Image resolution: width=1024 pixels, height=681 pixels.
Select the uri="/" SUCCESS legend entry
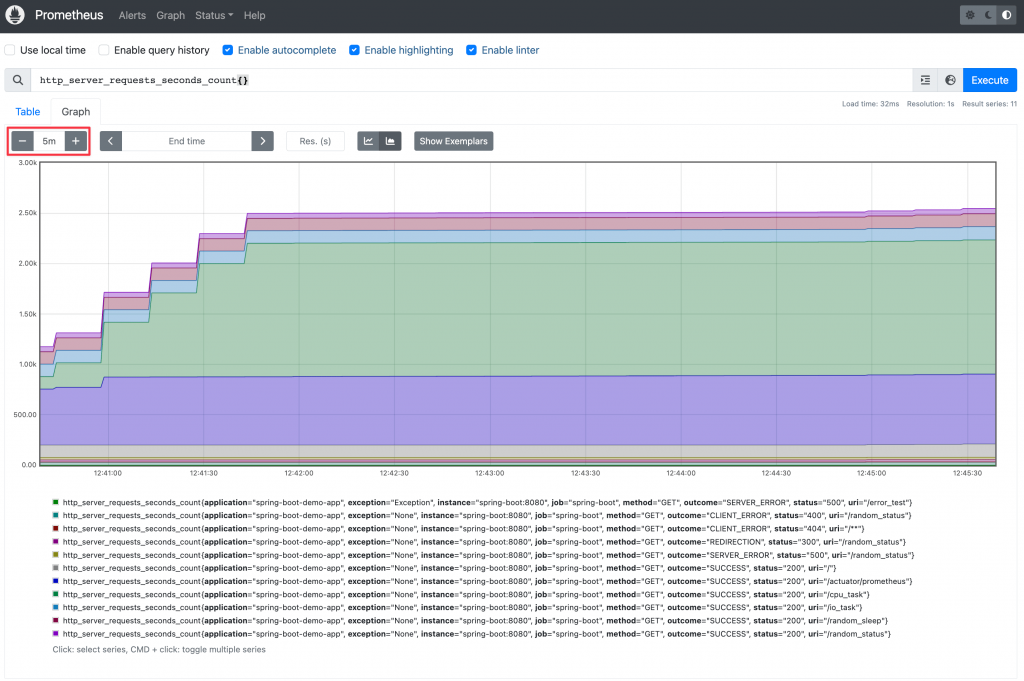[444, 568]
